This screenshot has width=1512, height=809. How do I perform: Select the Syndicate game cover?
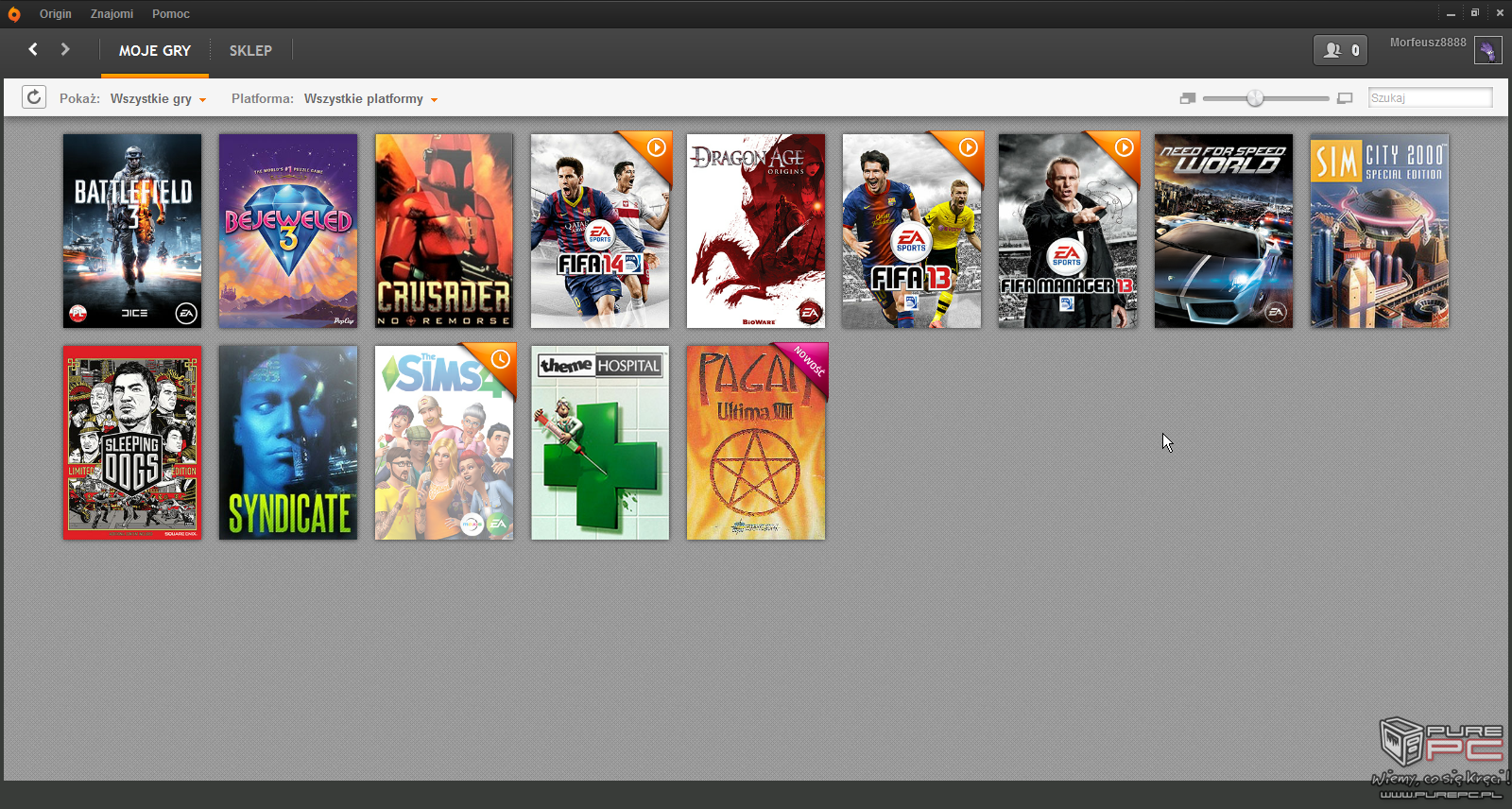288,442
